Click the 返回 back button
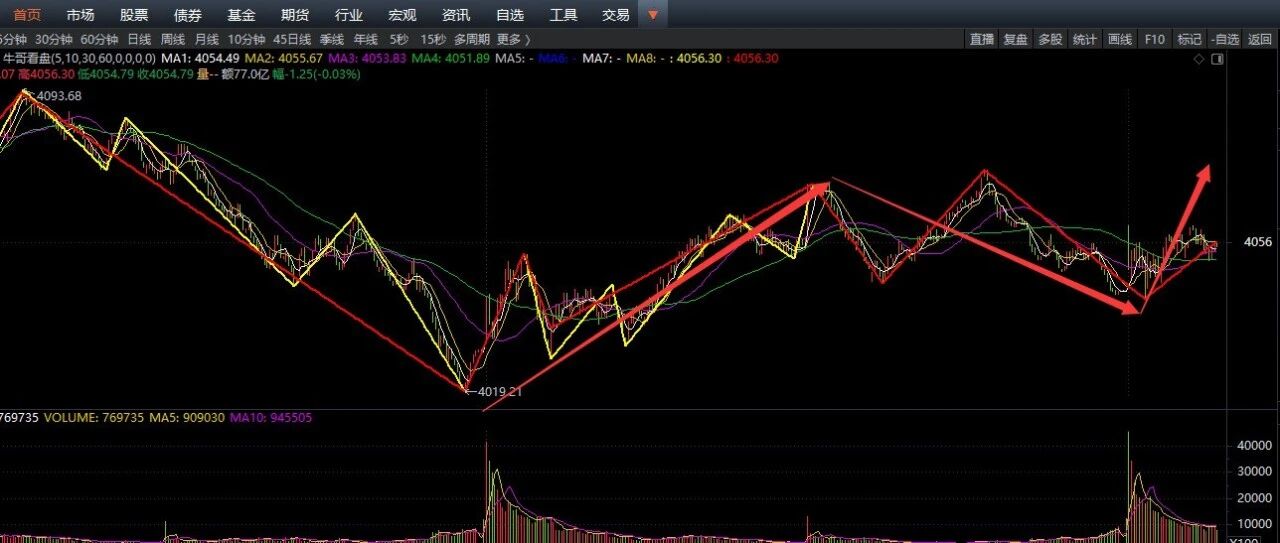1280x543 pixels. coord(1260,39)
